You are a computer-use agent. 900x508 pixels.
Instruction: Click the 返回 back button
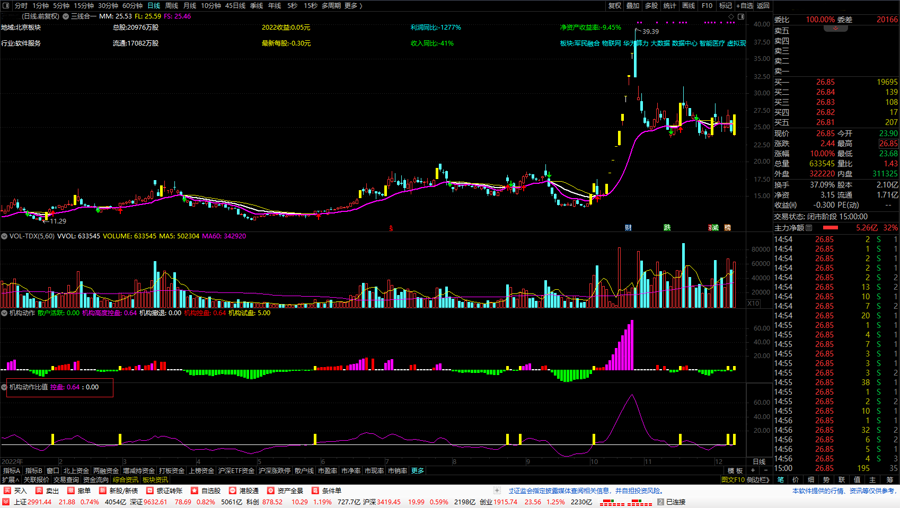pyautogui.click(x=764, y=6)
